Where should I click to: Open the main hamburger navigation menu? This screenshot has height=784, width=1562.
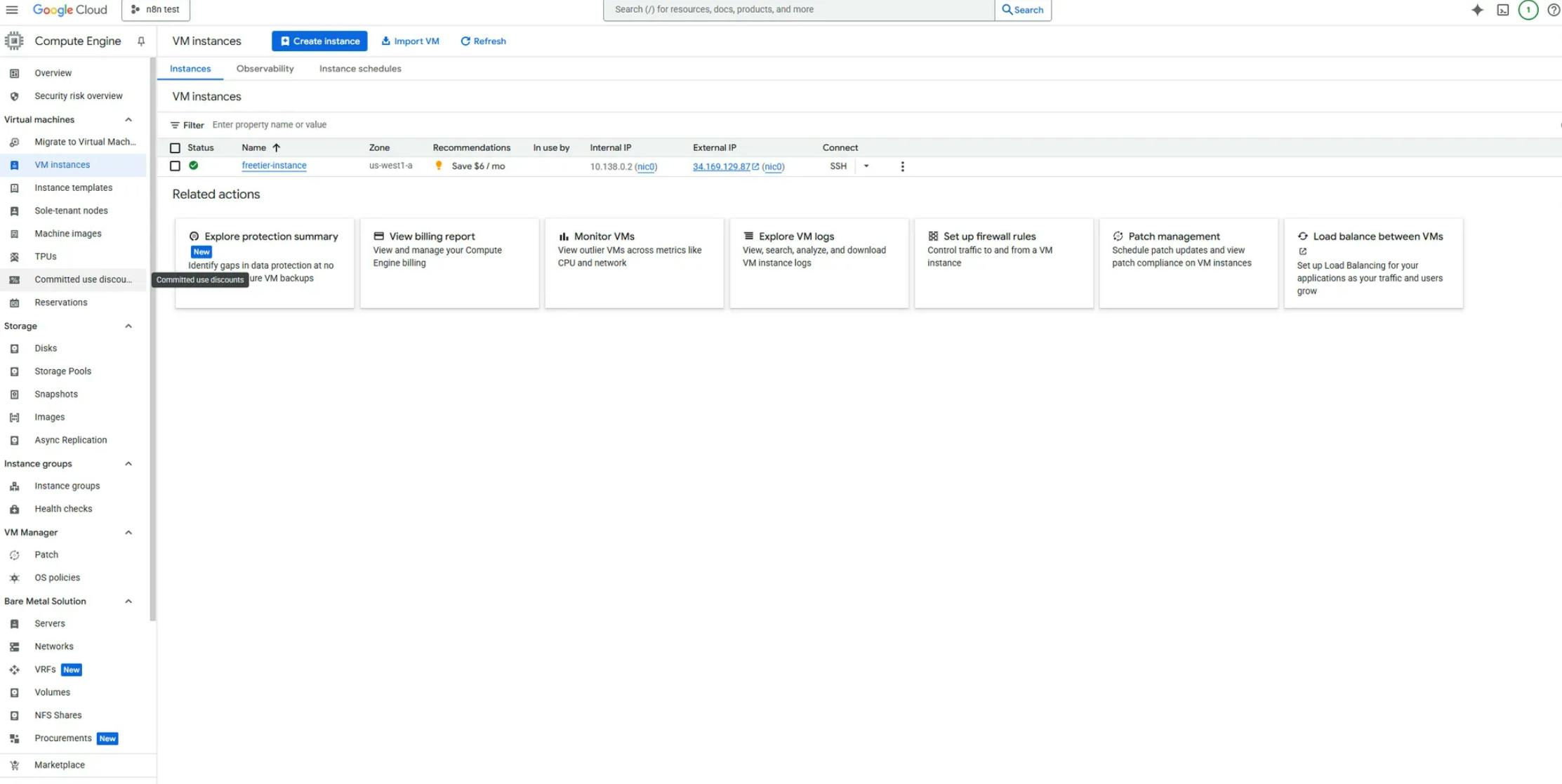(12, 10)
